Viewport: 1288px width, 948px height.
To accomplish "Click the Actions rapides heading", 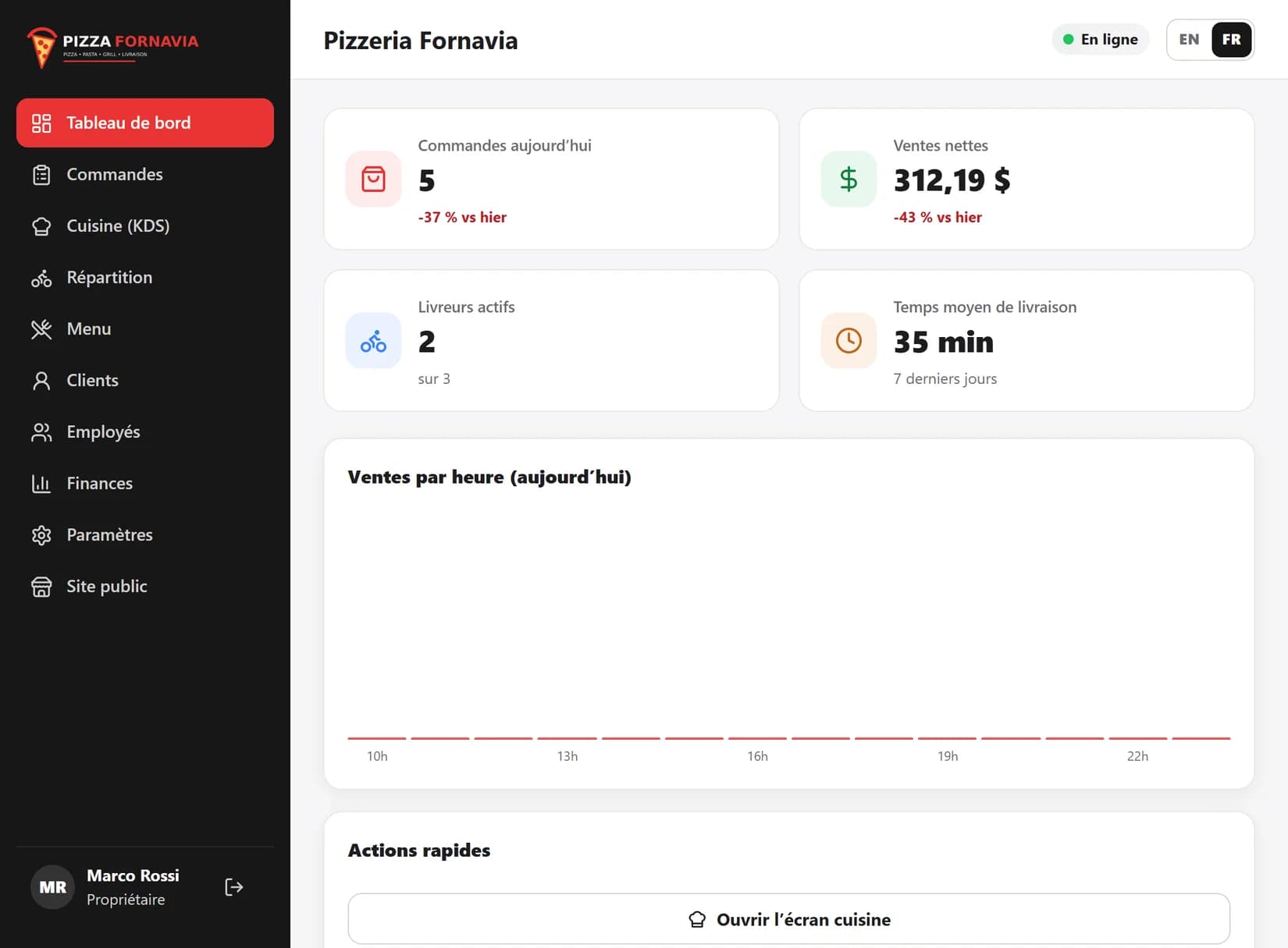I will click(x=419, y=850).
